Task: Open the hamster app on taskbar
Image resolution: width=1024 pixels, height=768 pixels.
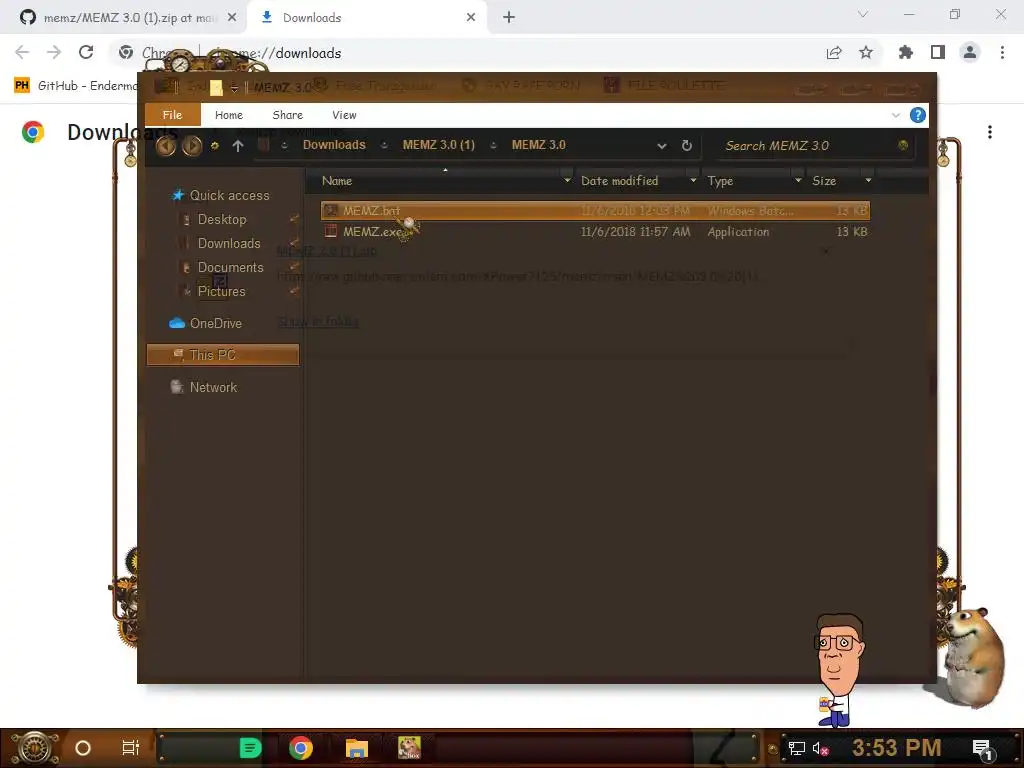Action: pyautogui.click(x=409, y=748)
